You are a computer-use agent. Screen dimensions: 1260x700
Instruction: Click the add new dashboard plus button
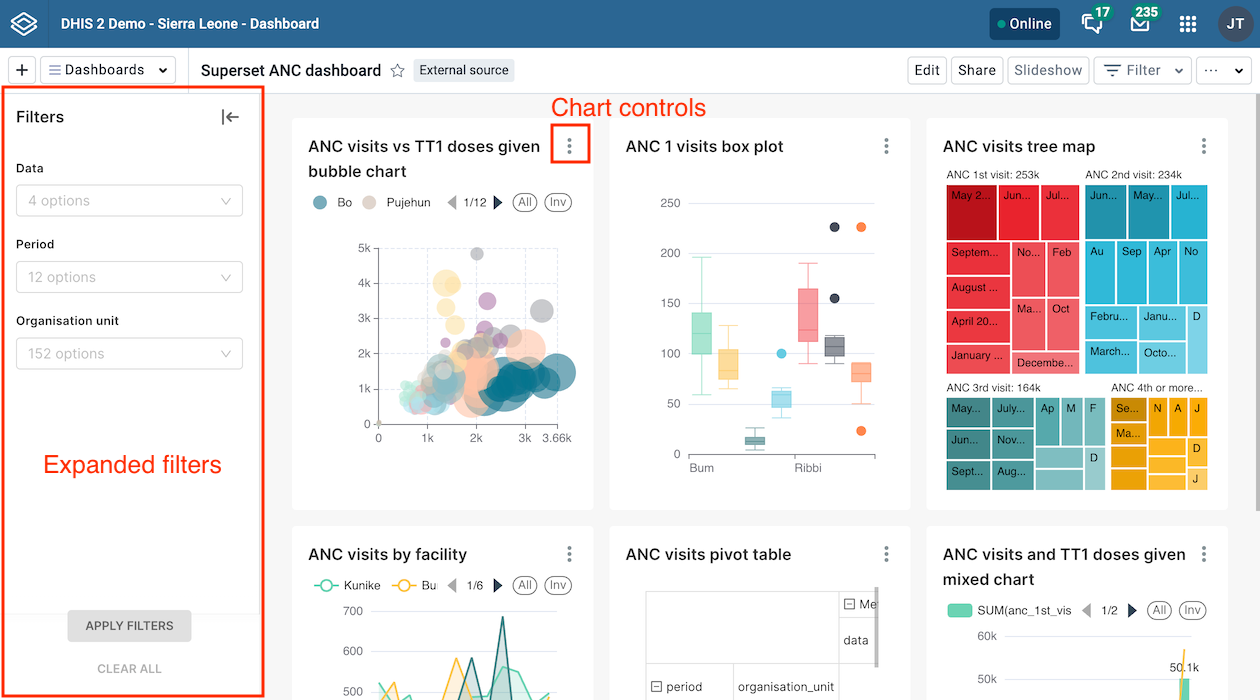tap(22, 70)
